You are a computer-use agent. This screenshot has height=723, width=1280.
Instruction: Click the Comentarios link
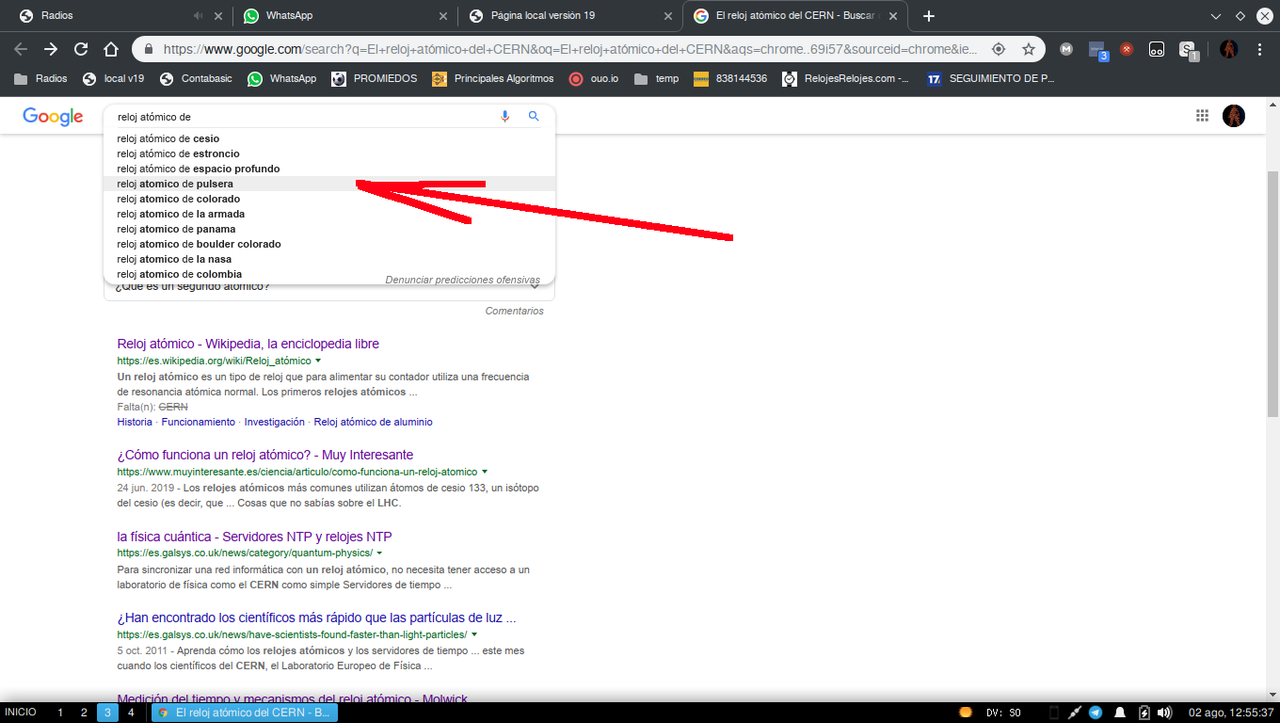[514, 311]
